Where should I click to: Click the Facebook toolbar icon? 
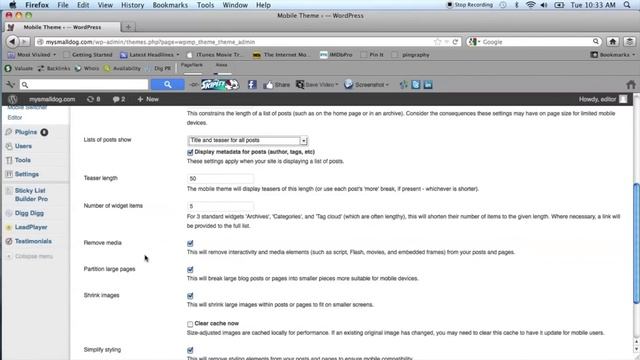tap(252, 84)
